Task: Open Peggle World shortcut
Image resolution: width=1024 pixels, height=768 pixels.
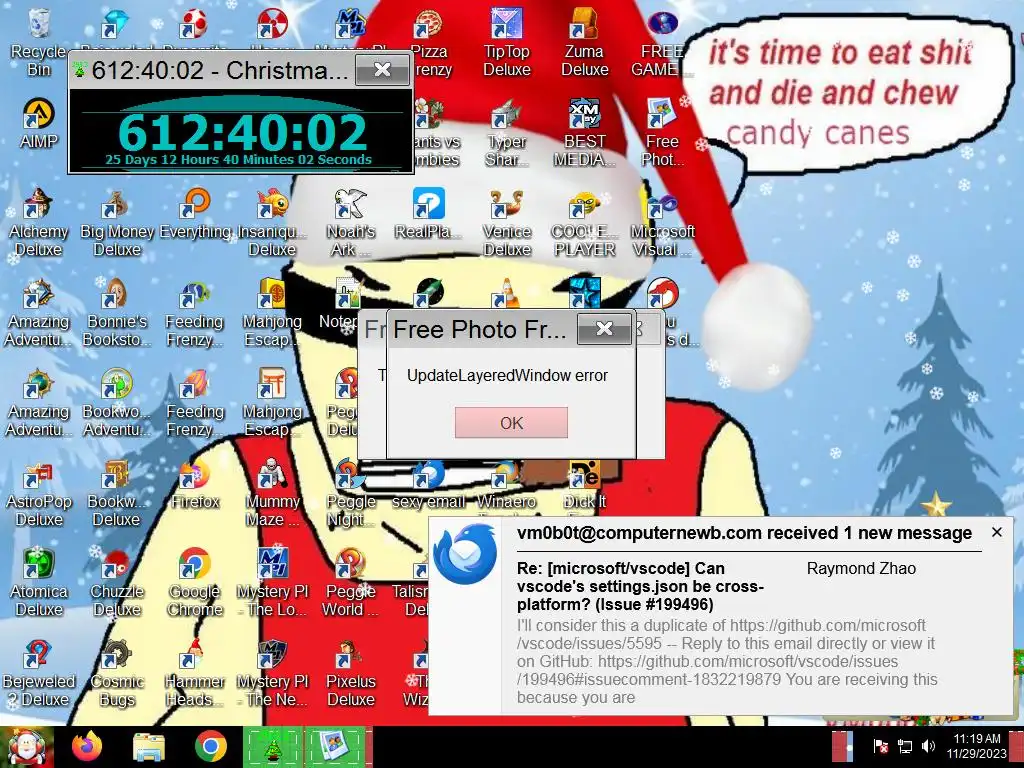Action: [x=351, y=584]
